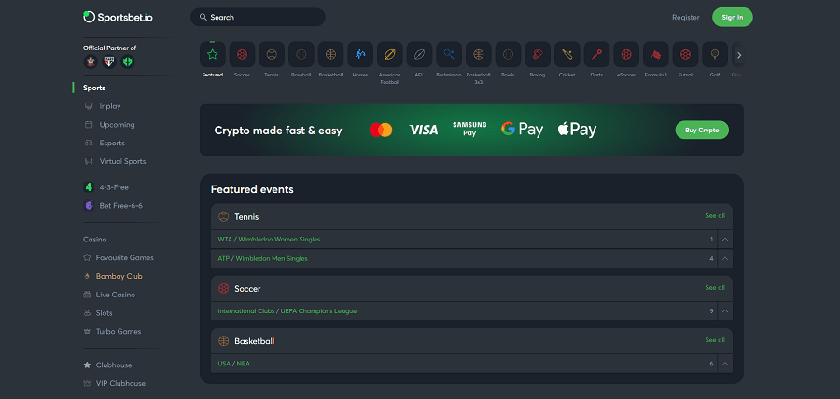Select the Boxing glove category icon

click(537, 54)
